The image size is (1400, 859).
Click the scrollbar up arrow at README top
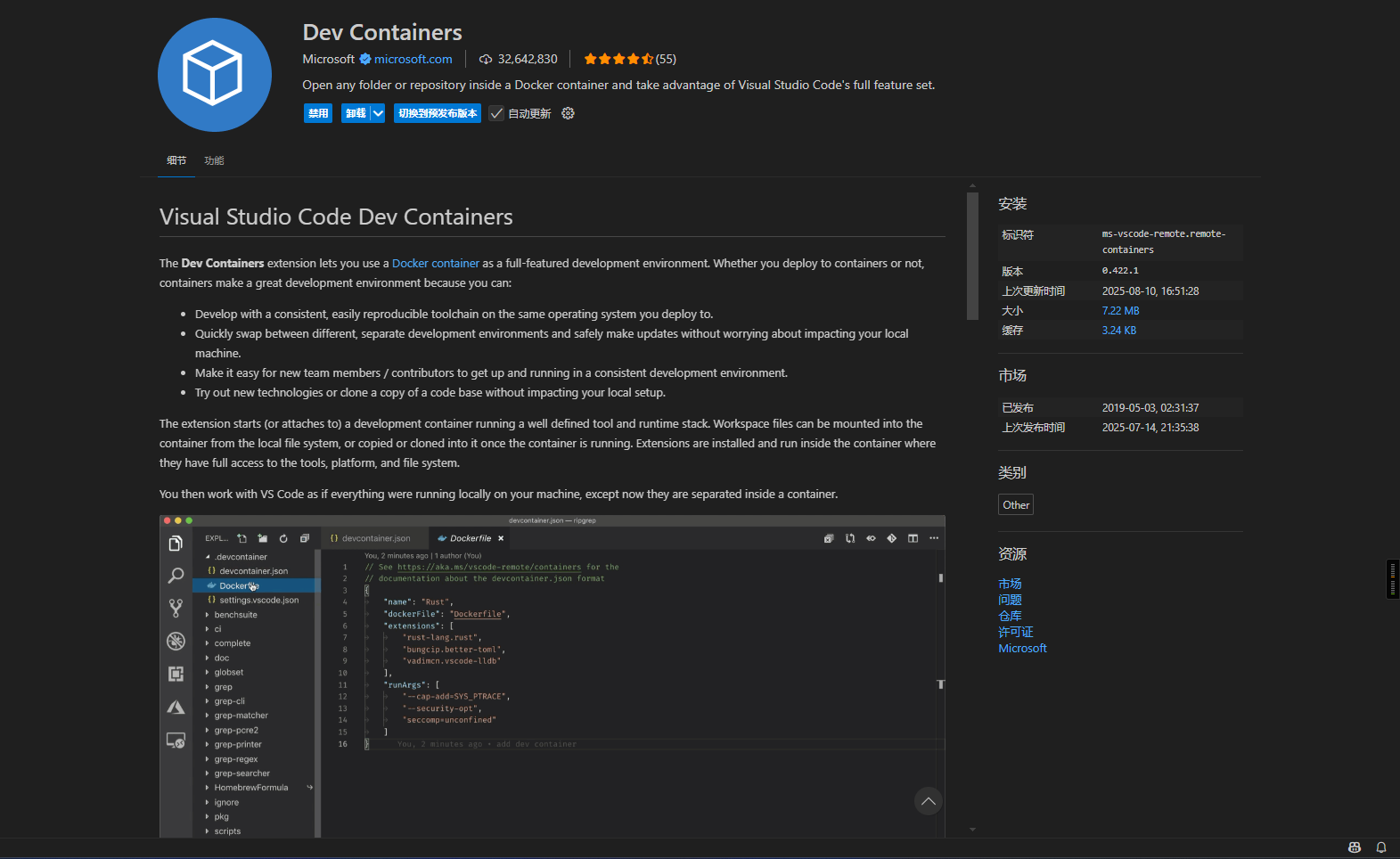coord(972,186)
